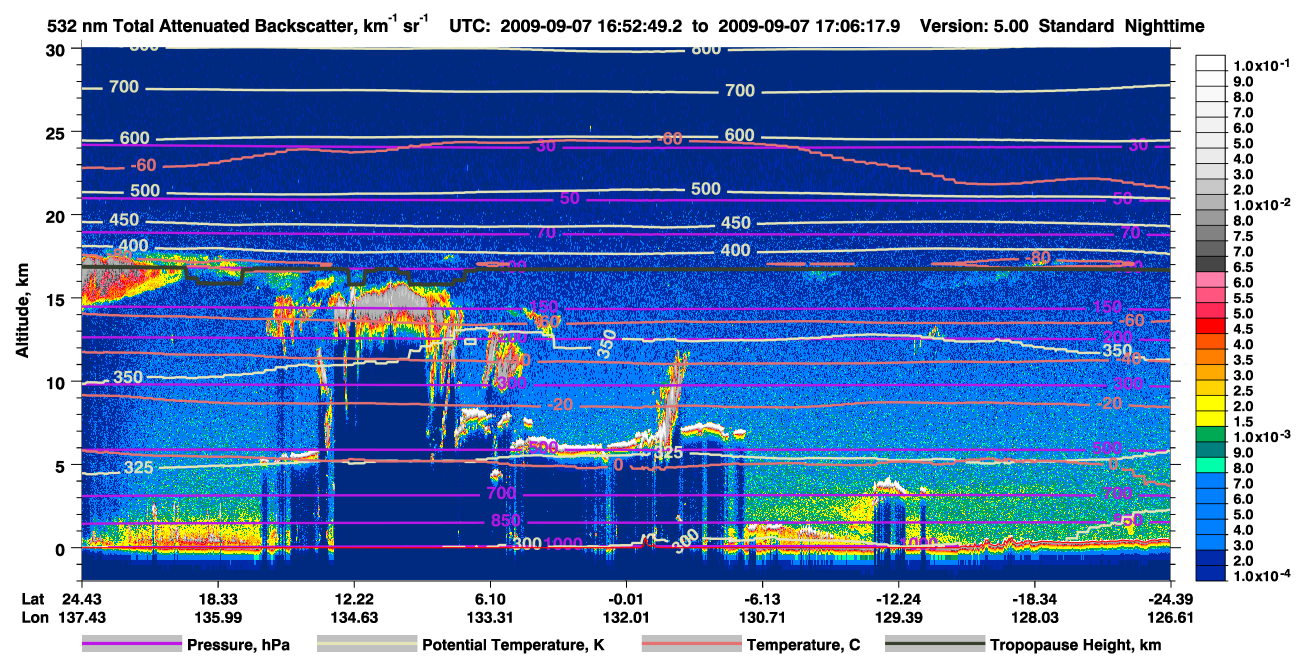
Task: Click the 'UTC:' label in the header
Action: point(469,27)
